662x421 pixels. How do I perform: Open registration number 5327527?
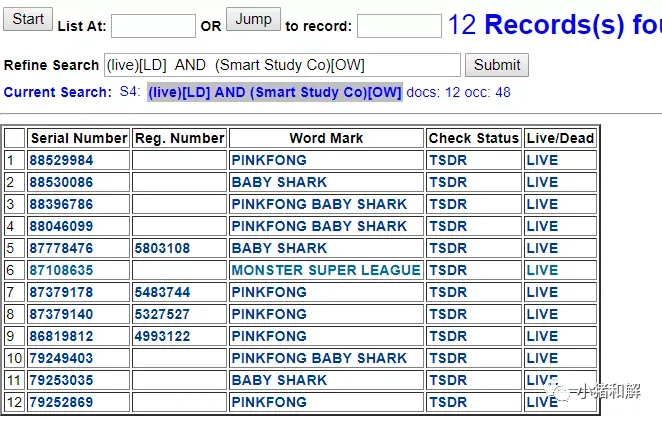point(163,314)
